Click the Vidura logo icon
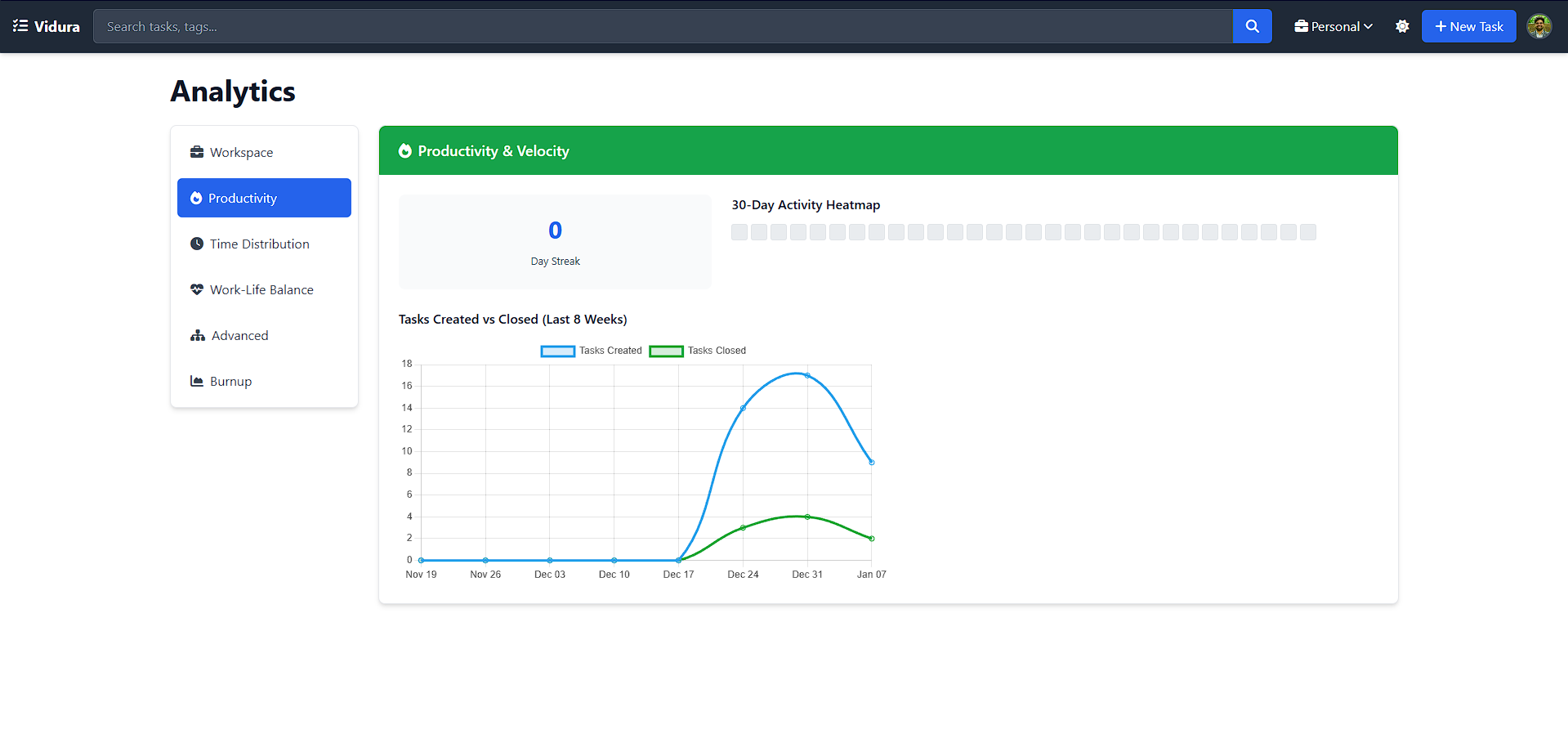 click(20, 26)
